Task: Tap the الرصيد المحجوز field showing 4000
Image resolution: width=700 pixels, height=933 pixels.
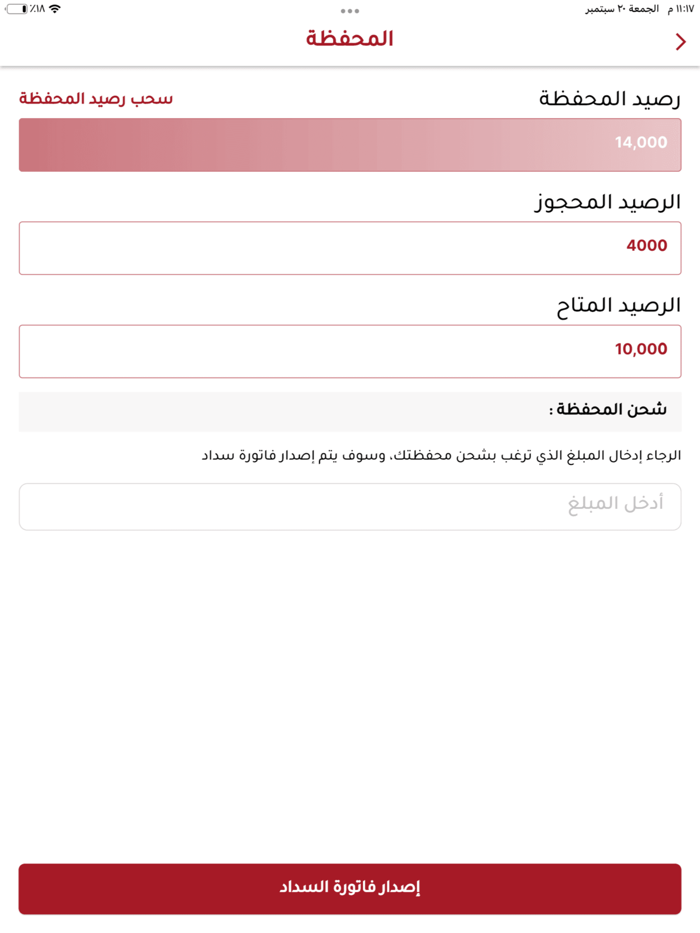Action: (350, 247)
